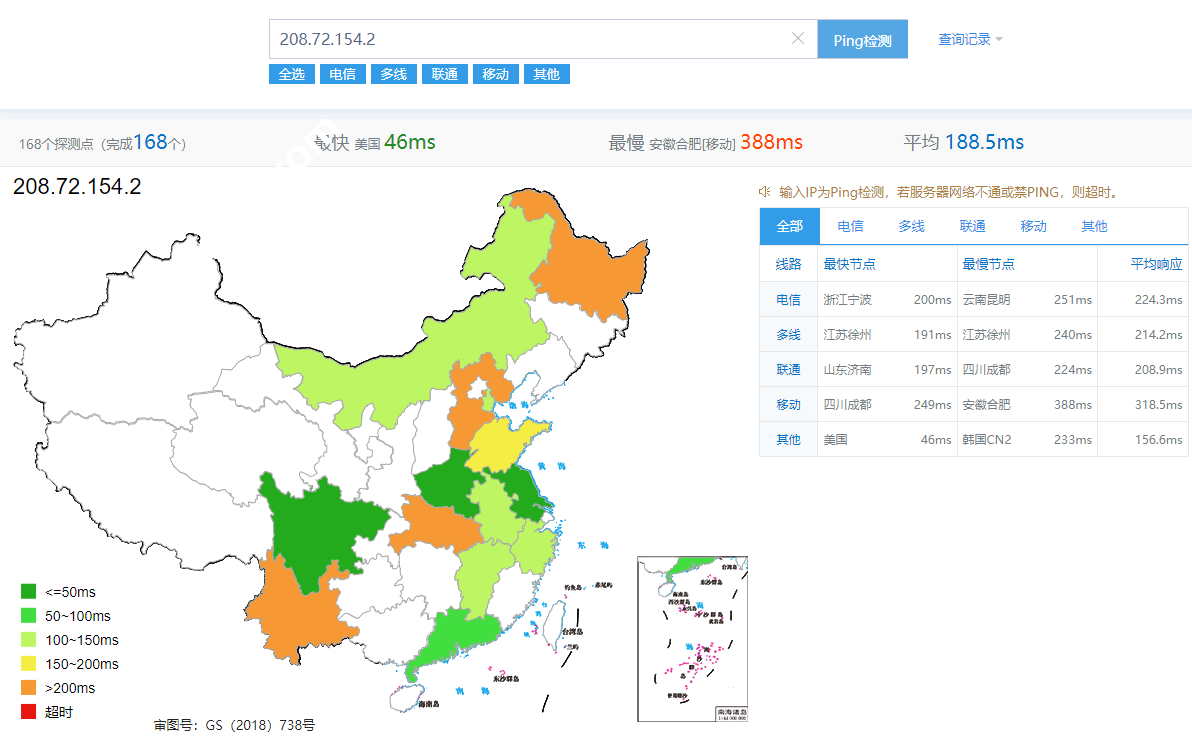Viewport: 1192px width, 747px height.
Task: Click the 最快 46ms summary stat
Action: pyautogui.click(x=375, y=142)
